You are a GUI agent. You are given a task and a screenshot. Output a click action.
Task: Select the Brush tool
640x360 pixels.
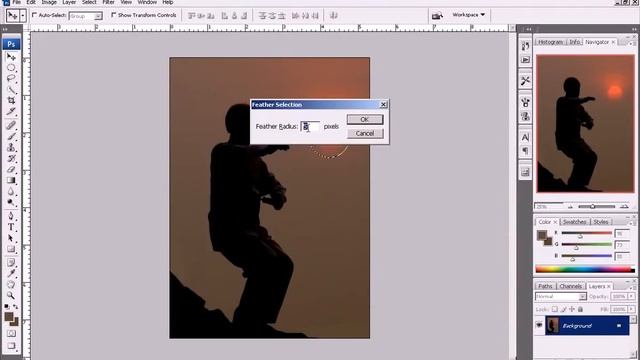click(11, 136)
